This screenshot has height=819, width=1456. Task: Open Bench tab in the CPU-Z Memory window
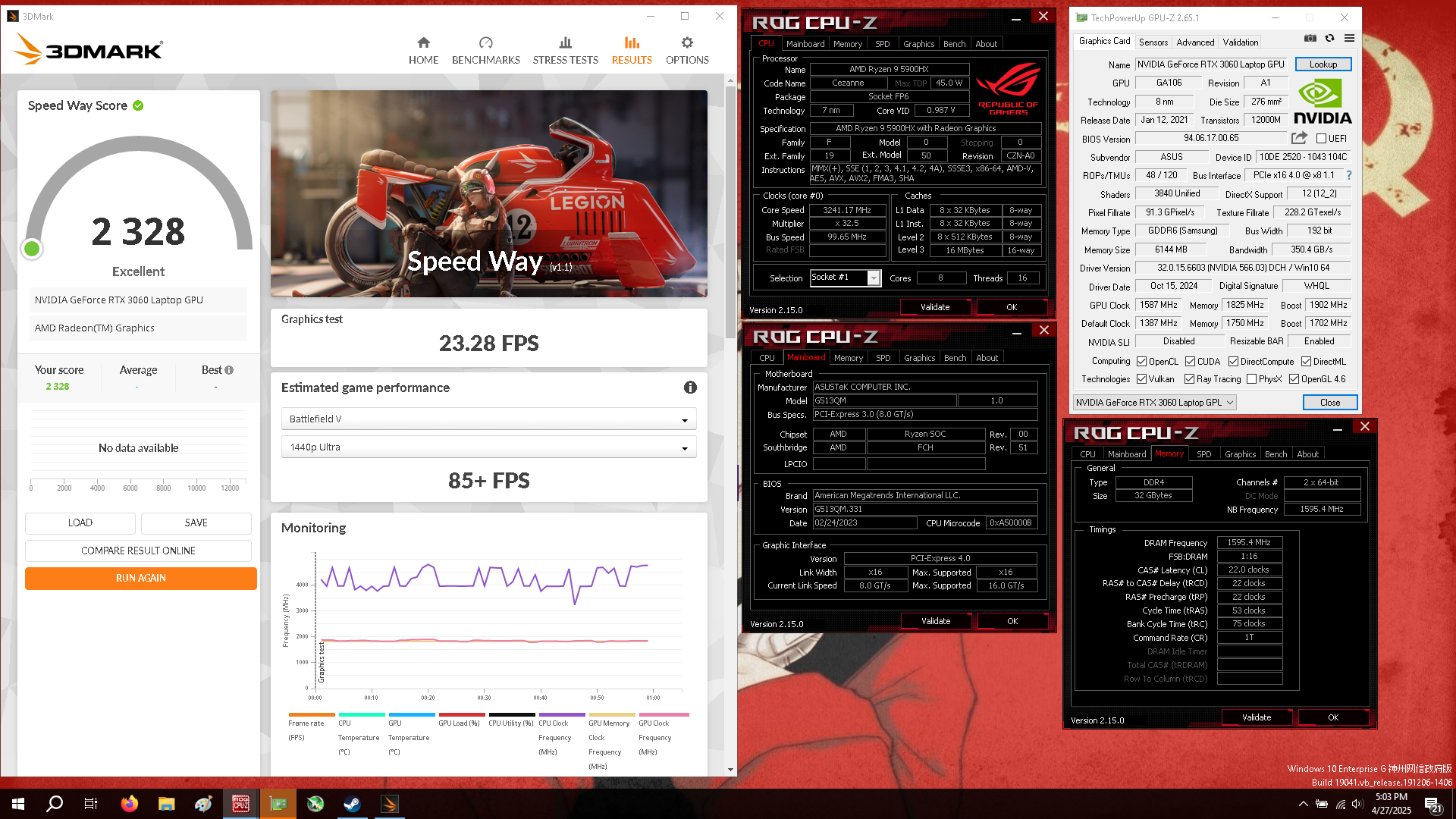(1276, 454)
